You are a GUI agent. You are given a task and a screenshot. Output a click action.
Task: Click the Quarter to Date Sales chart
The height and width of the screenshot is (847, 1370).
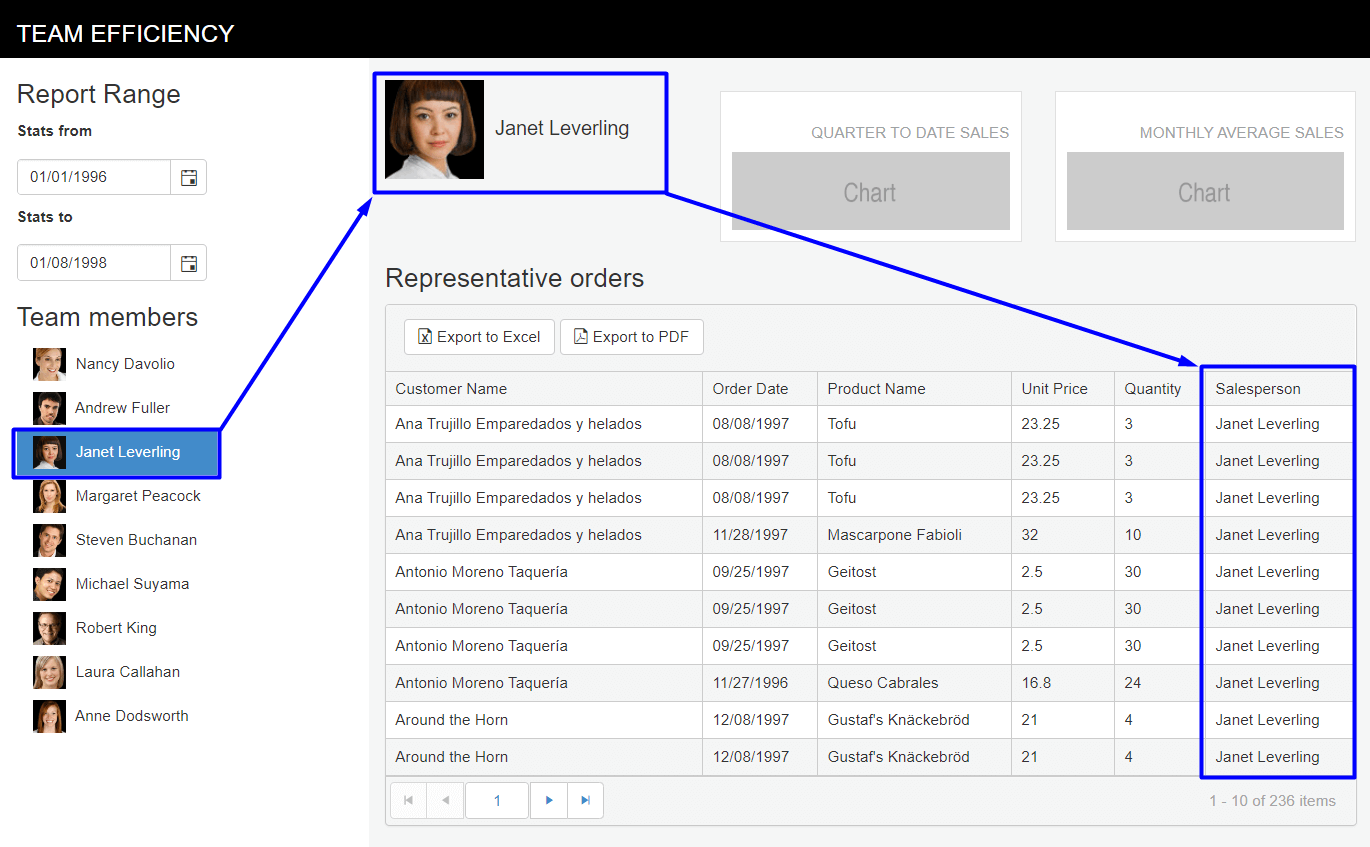(x=871, y=192)
